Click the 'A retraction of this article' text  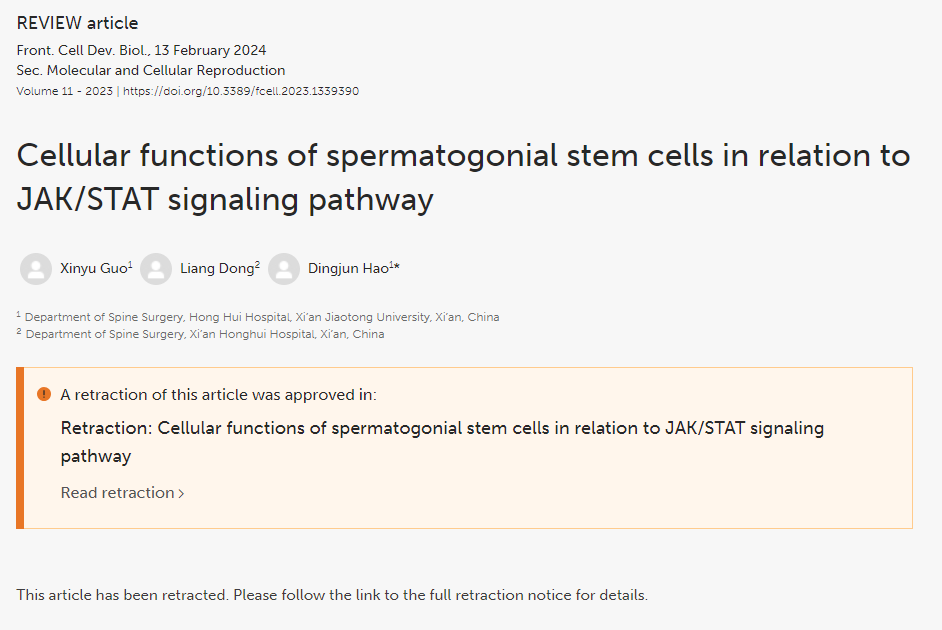pos(218,395)
